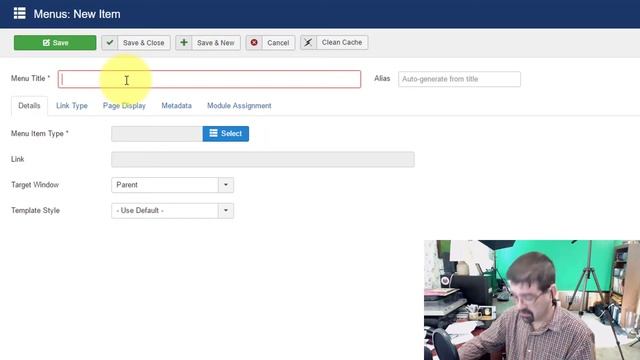Open the Target Window dropdown showing Parent

coord(172,185)
